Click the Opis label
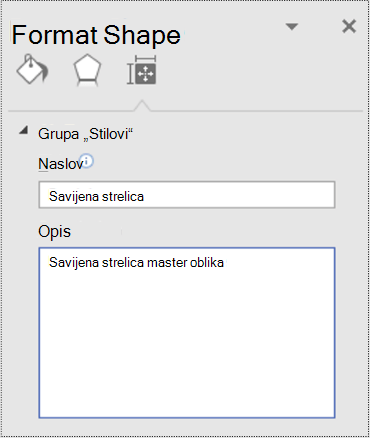Viewport: 370px width, 438px height. pos(54,231)
